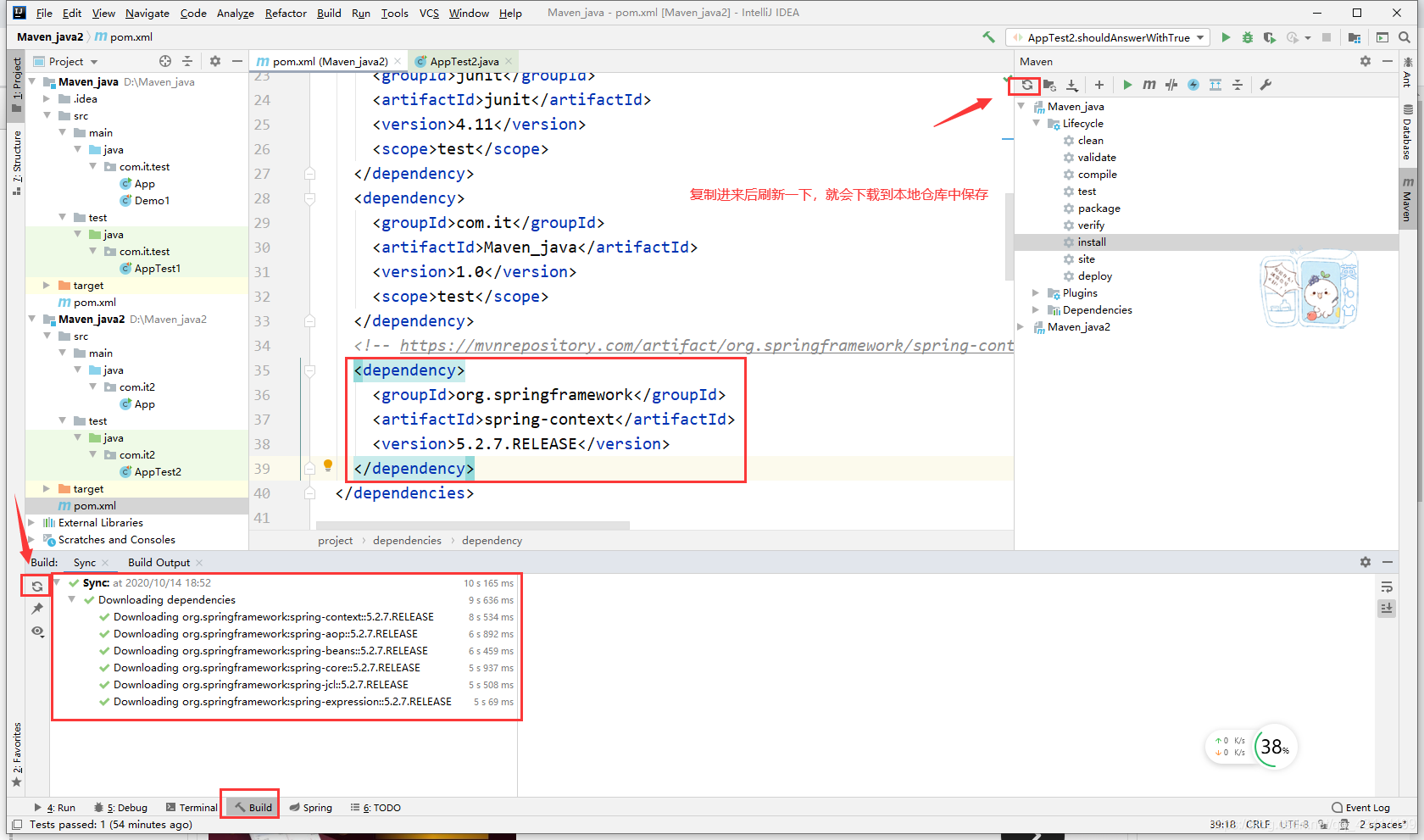Expand External Libraries in project tree
The height and width of the screenshot is (840, 1424).
31,523
